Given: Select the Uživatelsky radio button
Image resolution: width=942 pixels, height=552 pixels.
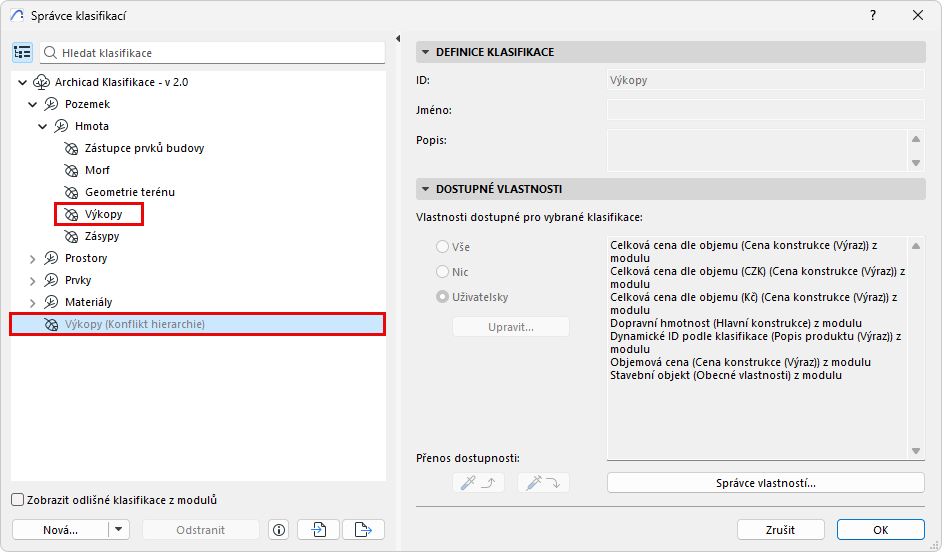Looking at the screenshot, I should pos(442,297).
